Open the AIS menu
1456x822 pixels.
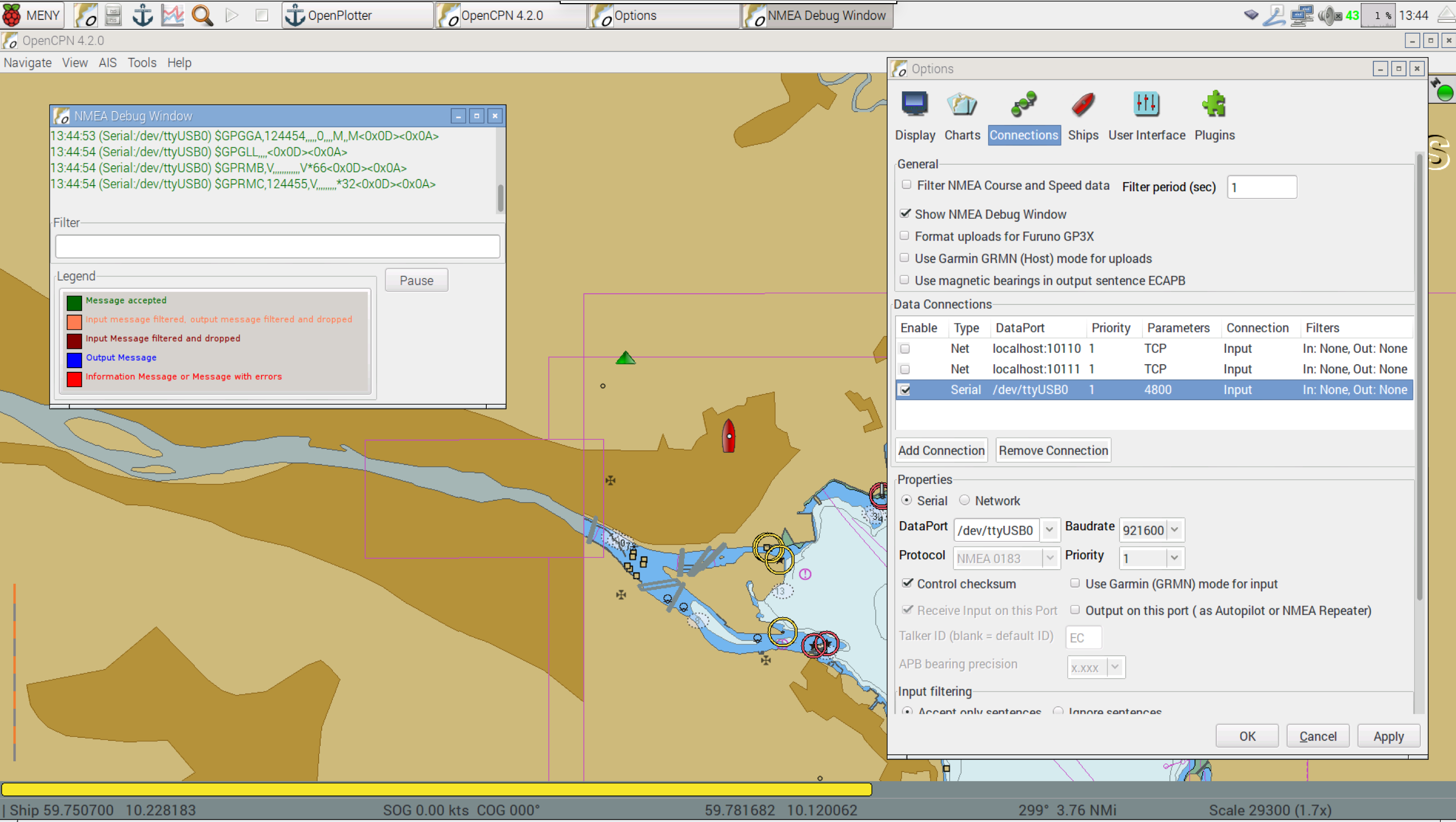coord(108,63)
